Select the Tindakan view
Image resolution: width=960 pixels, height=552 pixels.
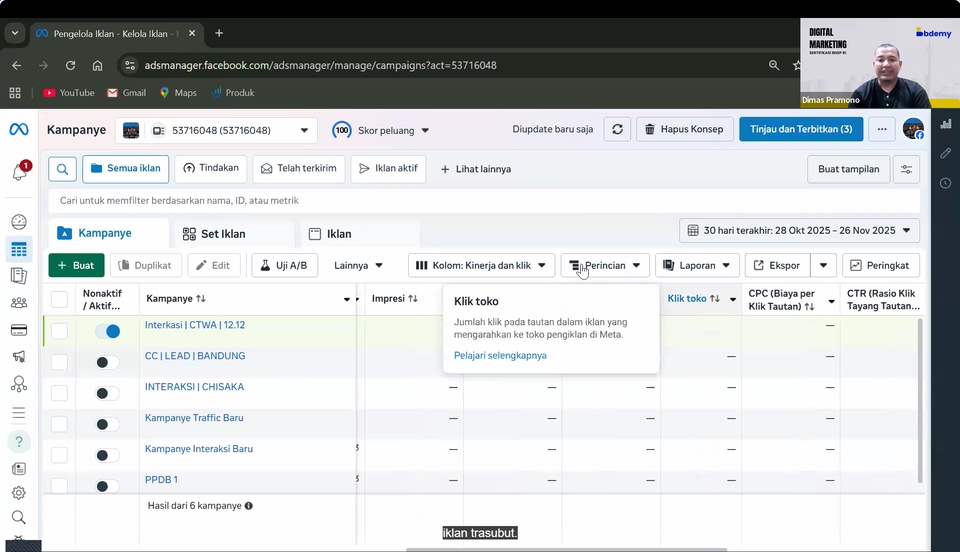click(211, 168)
